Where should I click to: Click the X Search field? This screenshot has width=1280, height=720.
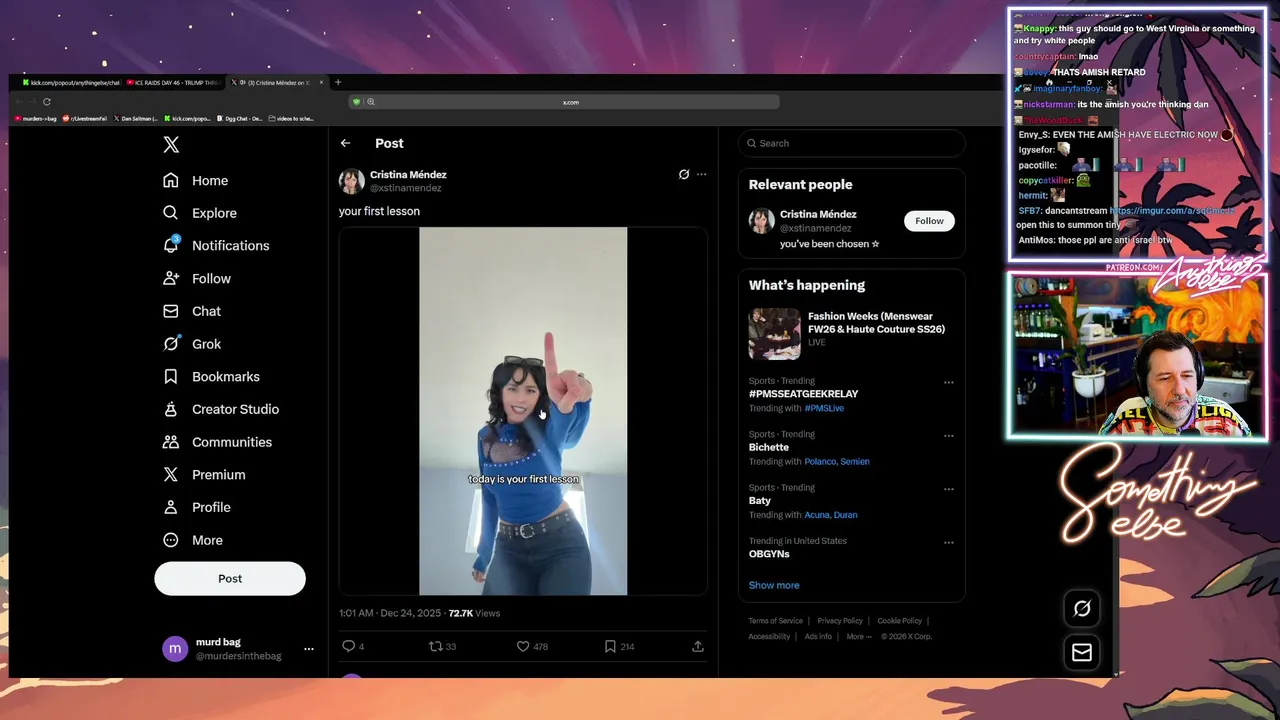pyautogui.click(x=852, y=143)
